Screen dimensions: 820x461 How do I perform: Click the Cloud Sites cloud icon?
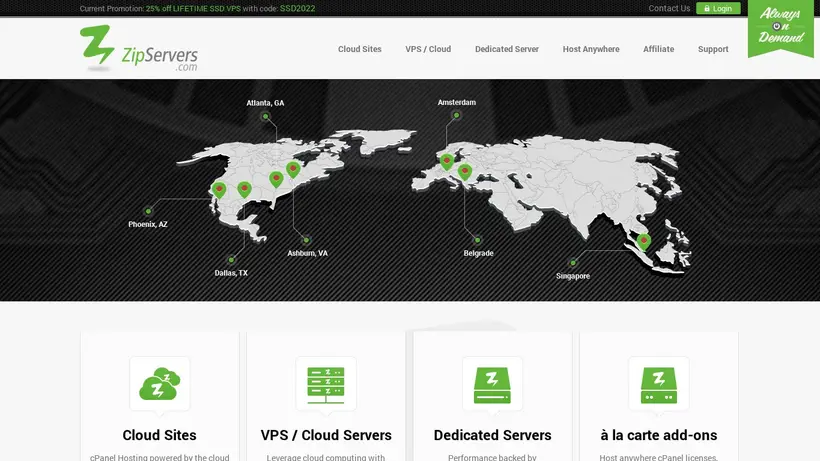(x=160, y=384)
